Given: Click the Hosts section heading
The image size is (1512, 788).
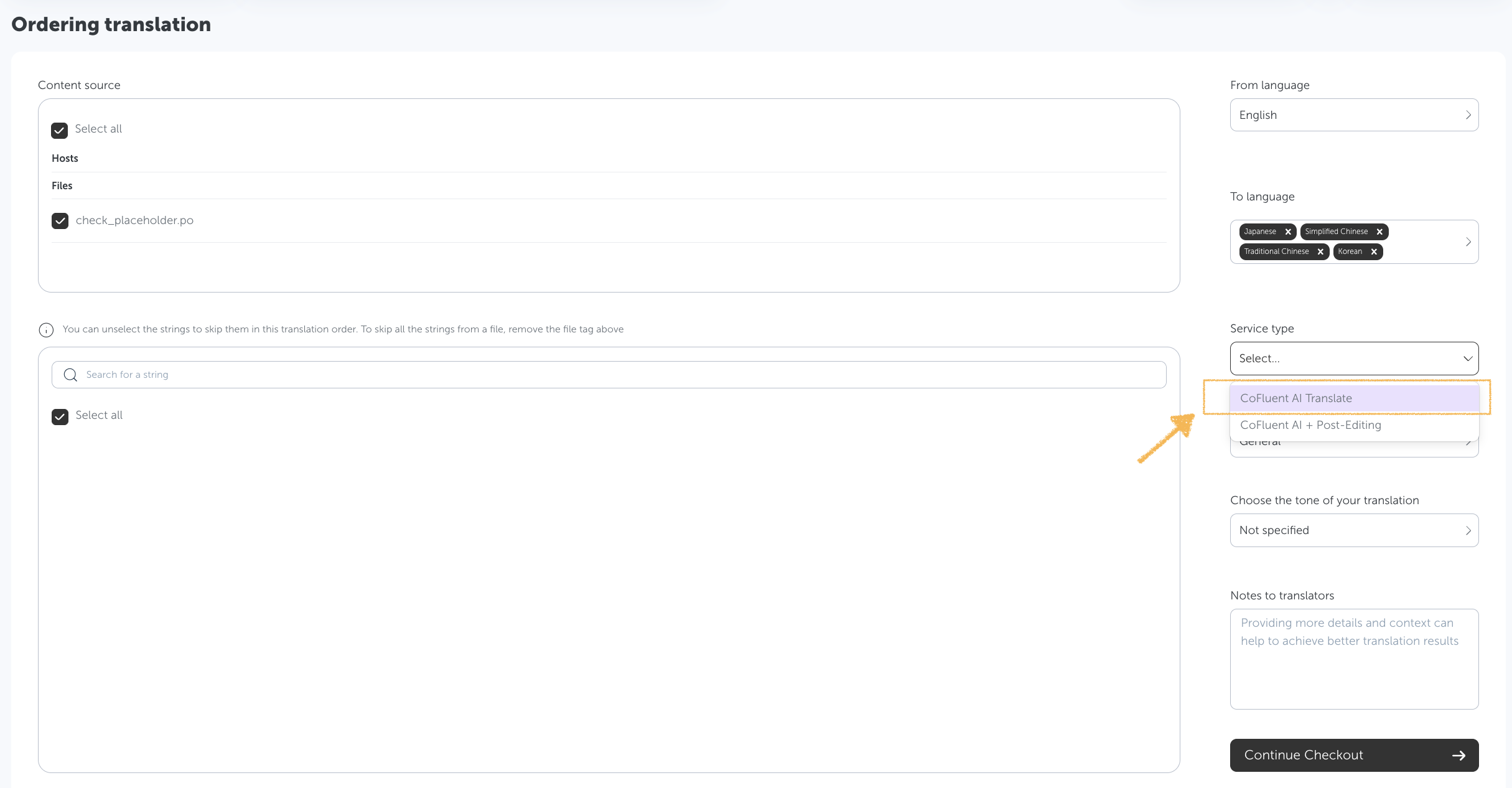Looking at the screenshot, I should [65, 158].
